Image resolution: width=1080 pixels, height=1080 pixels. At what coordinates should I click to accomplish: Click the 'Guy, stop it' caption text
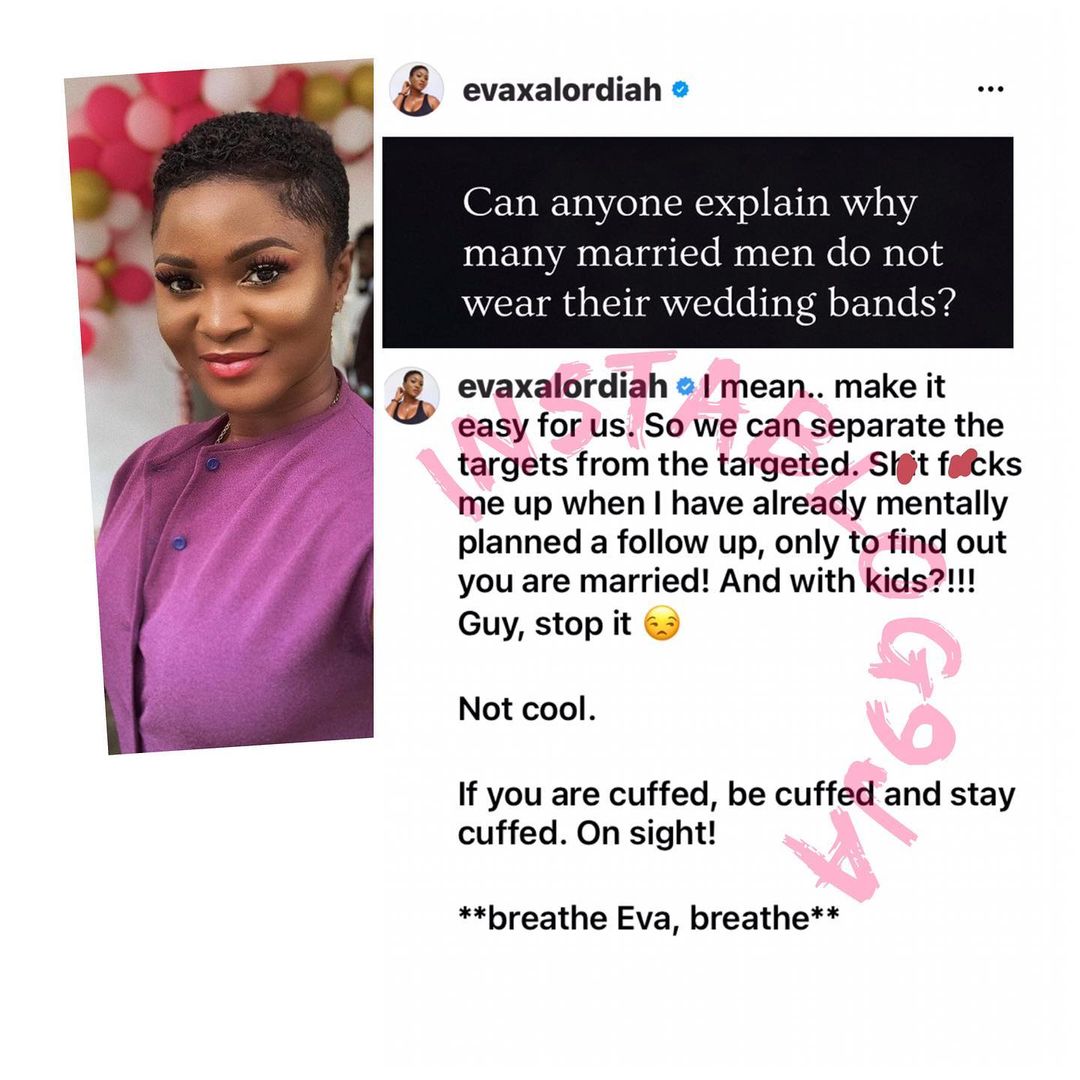(544, 625)
